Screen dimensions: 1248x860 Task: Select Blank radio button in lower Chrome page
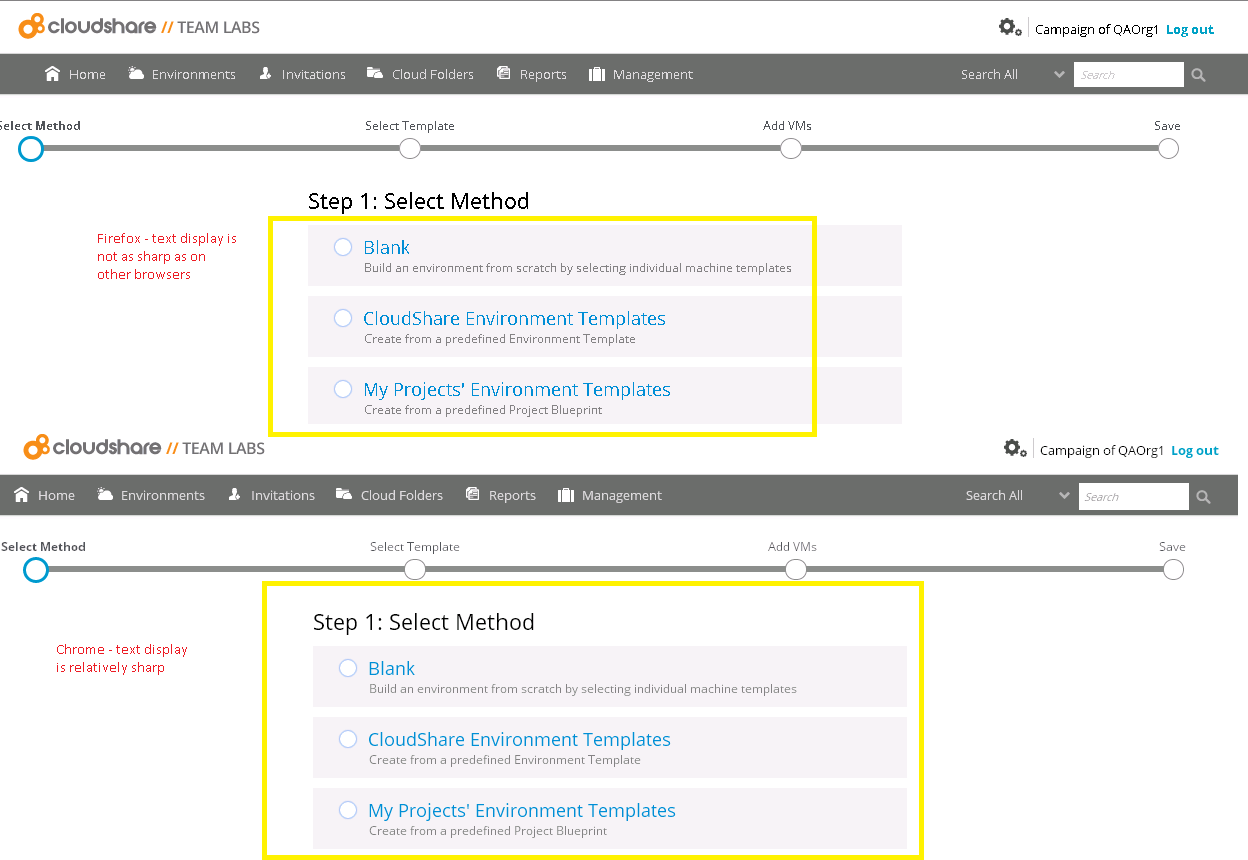coord(348,668)
